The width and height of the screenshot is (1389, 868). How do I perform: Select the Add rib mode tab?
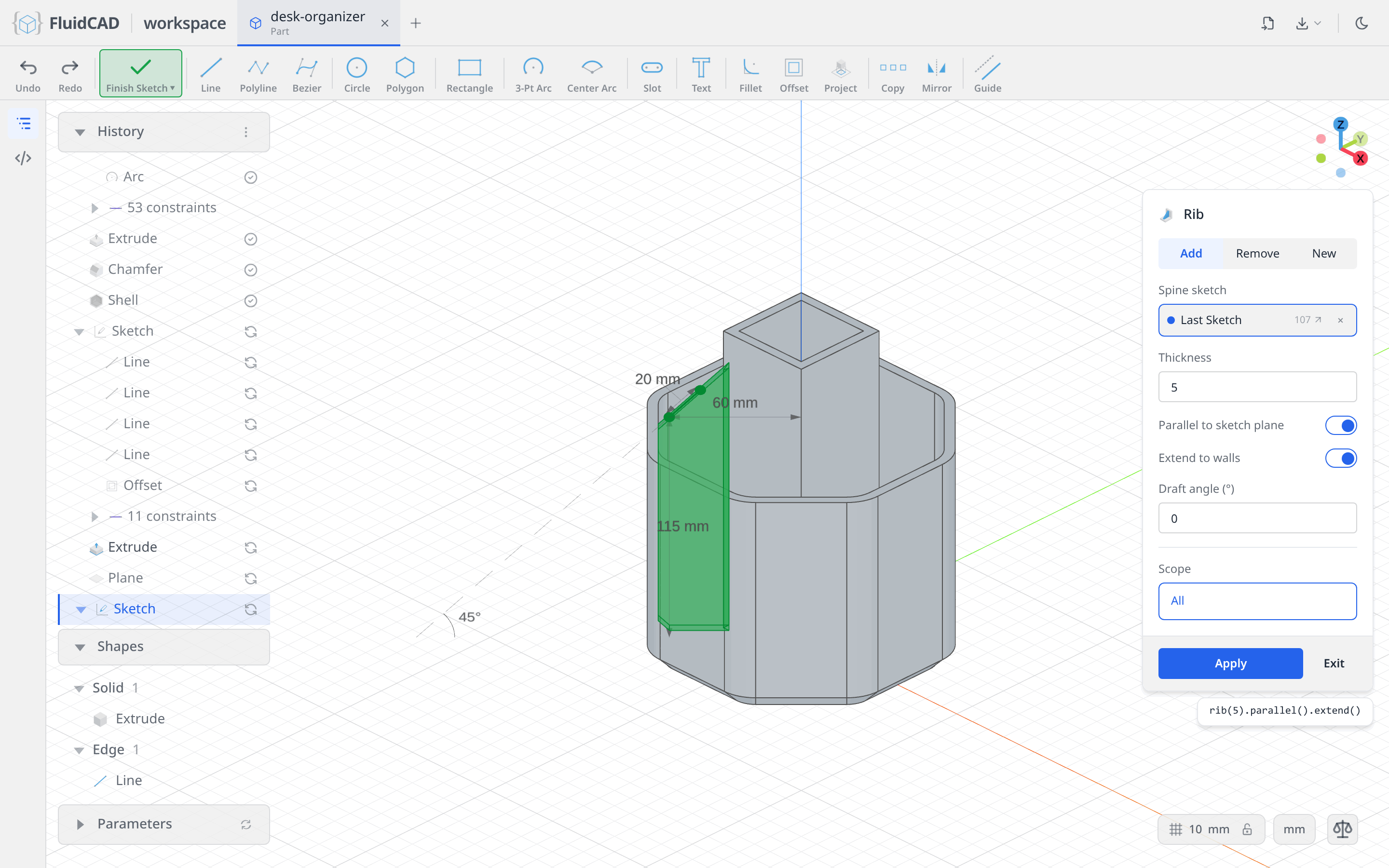(1190, 253)
